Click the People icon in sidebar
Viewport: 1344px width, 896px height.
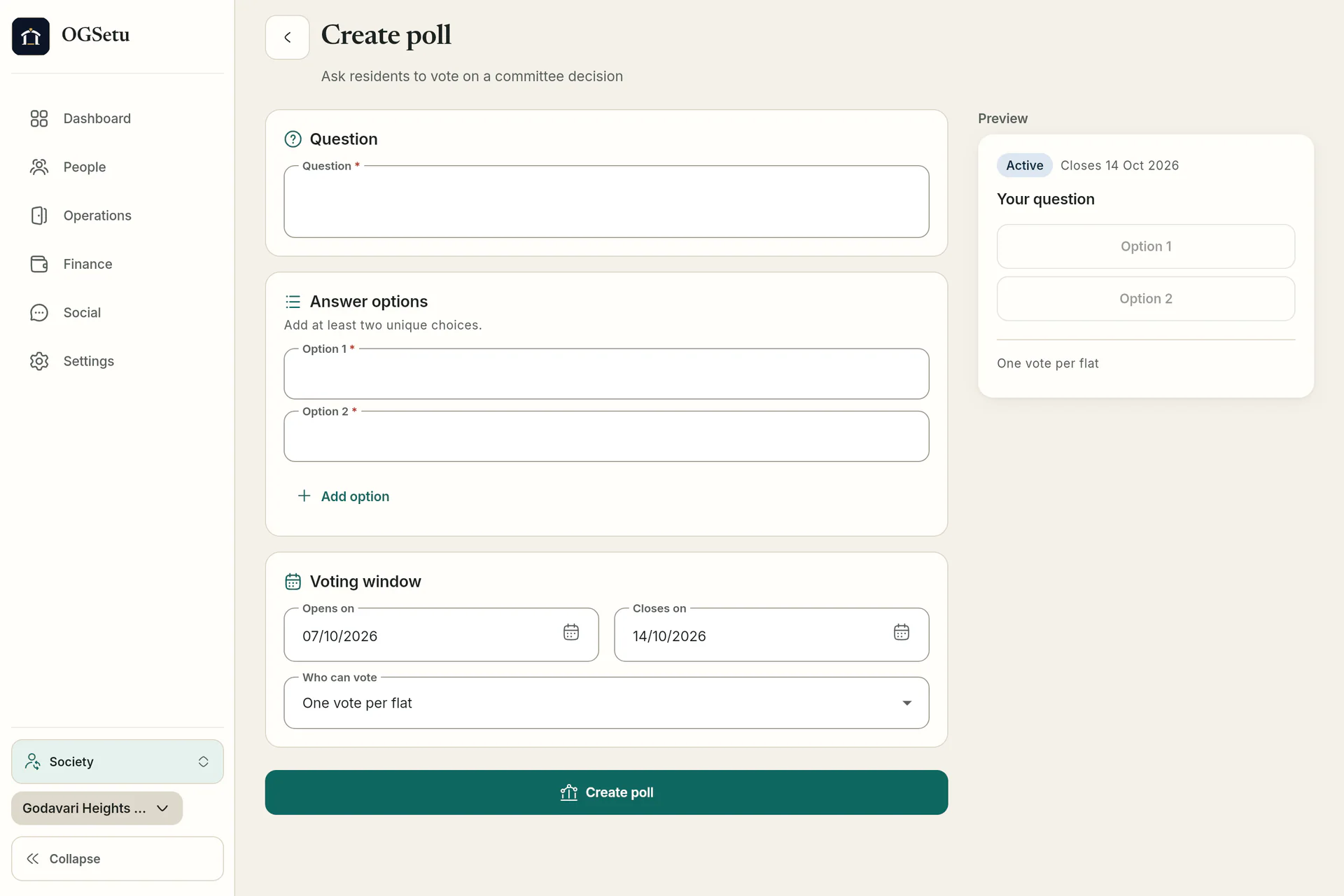tap(39, 167)
